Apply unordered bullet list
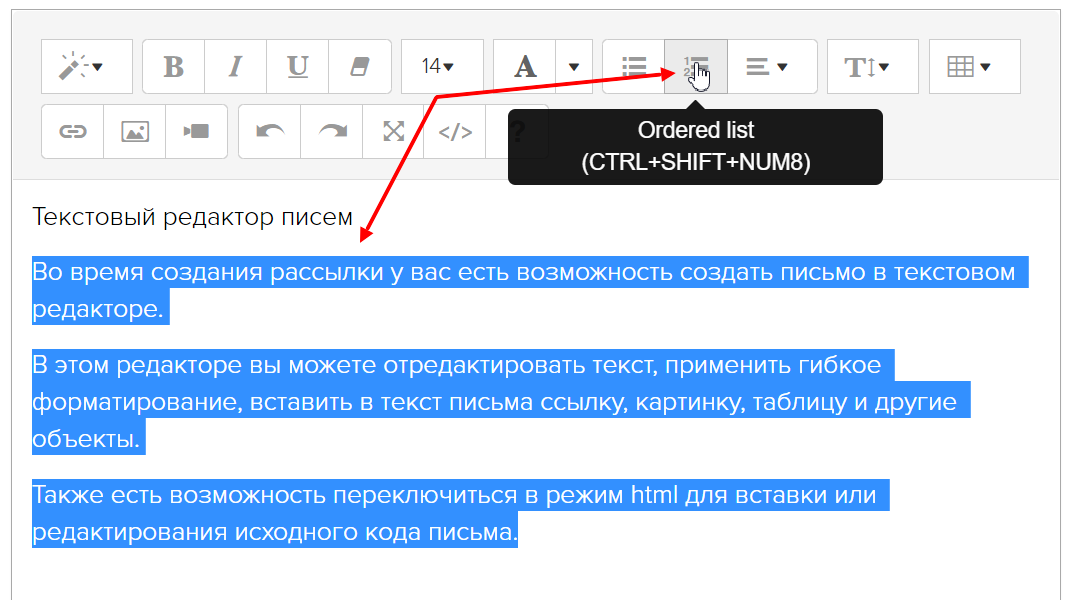Screen dimensions: 1070x600 pos(634,67)
